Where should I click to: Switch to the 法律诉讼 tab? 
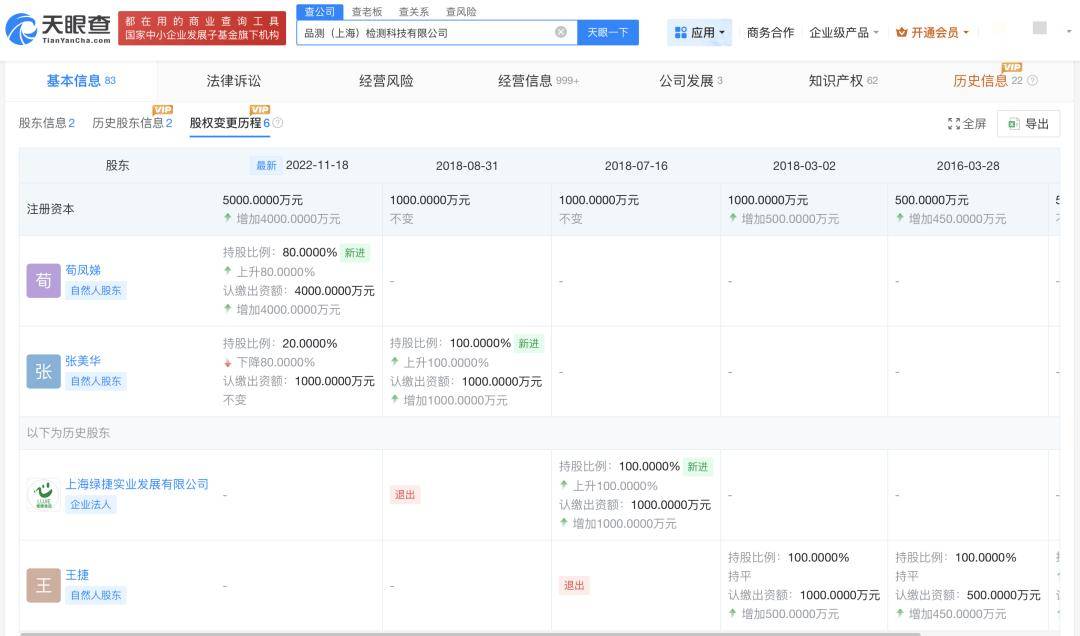tap(233, 81)
